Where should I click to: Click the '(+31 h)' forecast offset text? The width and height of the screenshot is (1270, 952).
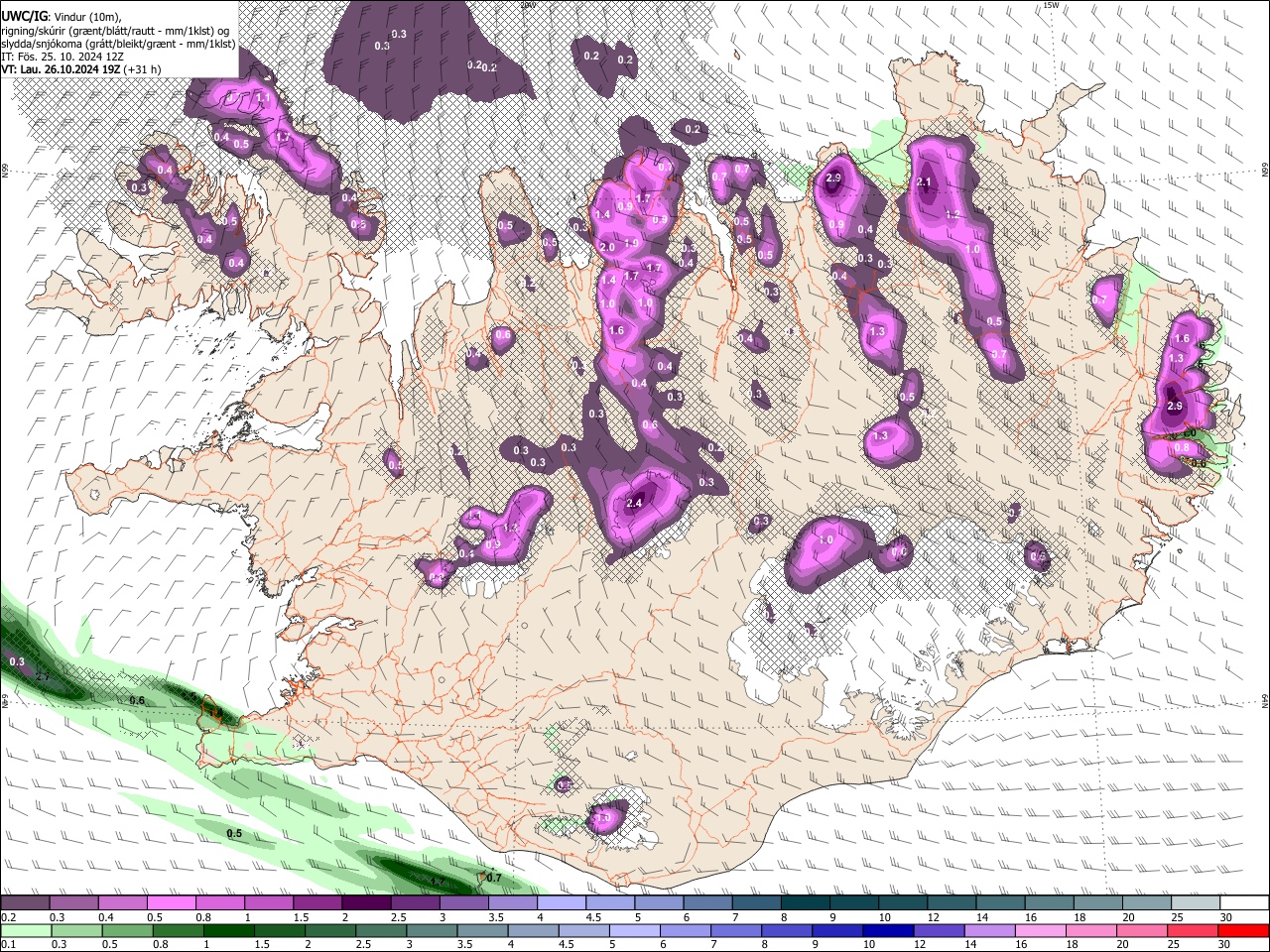tap(143, 69)
